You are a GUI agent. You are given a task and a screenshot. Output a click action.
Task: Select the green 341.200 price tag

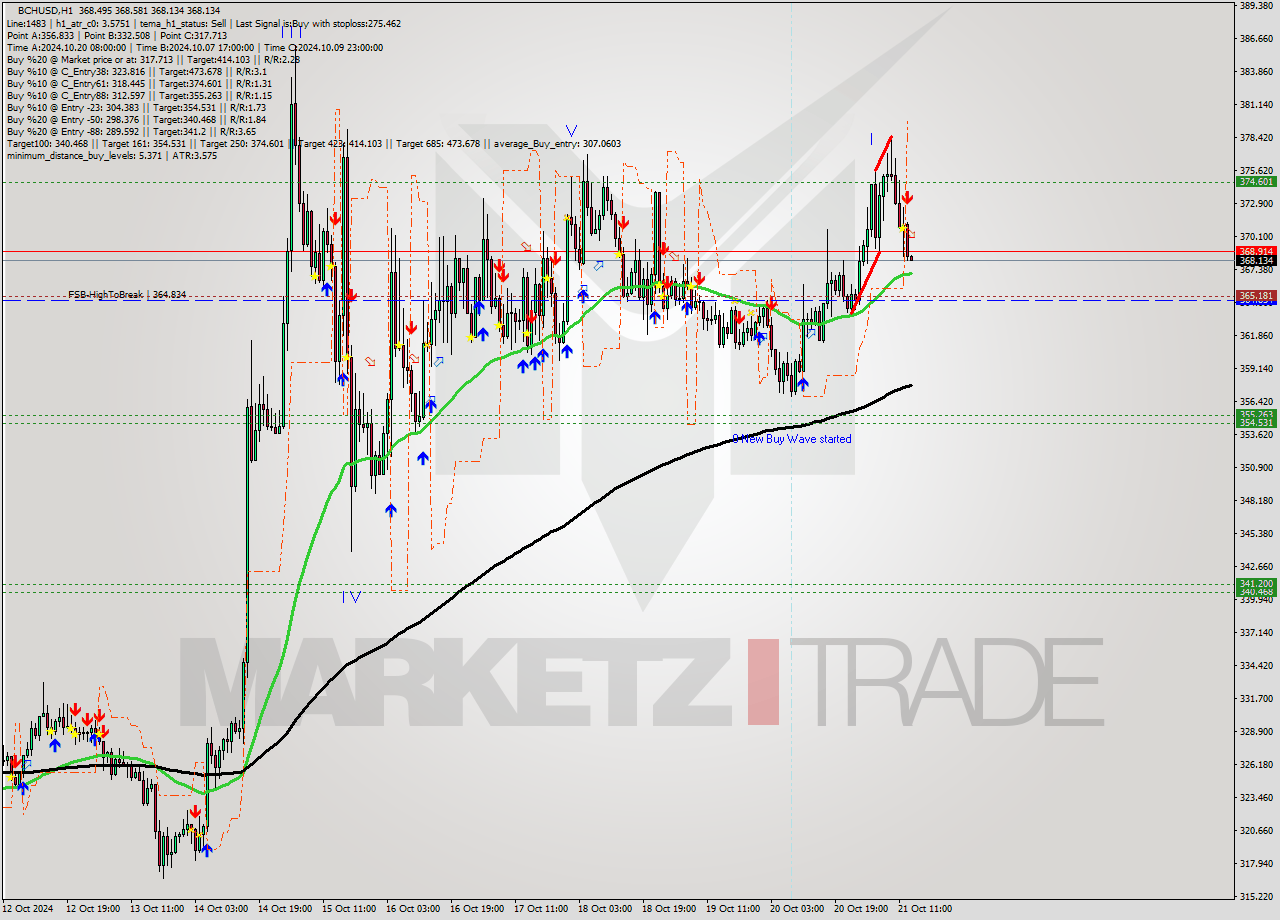(1256, 583)
